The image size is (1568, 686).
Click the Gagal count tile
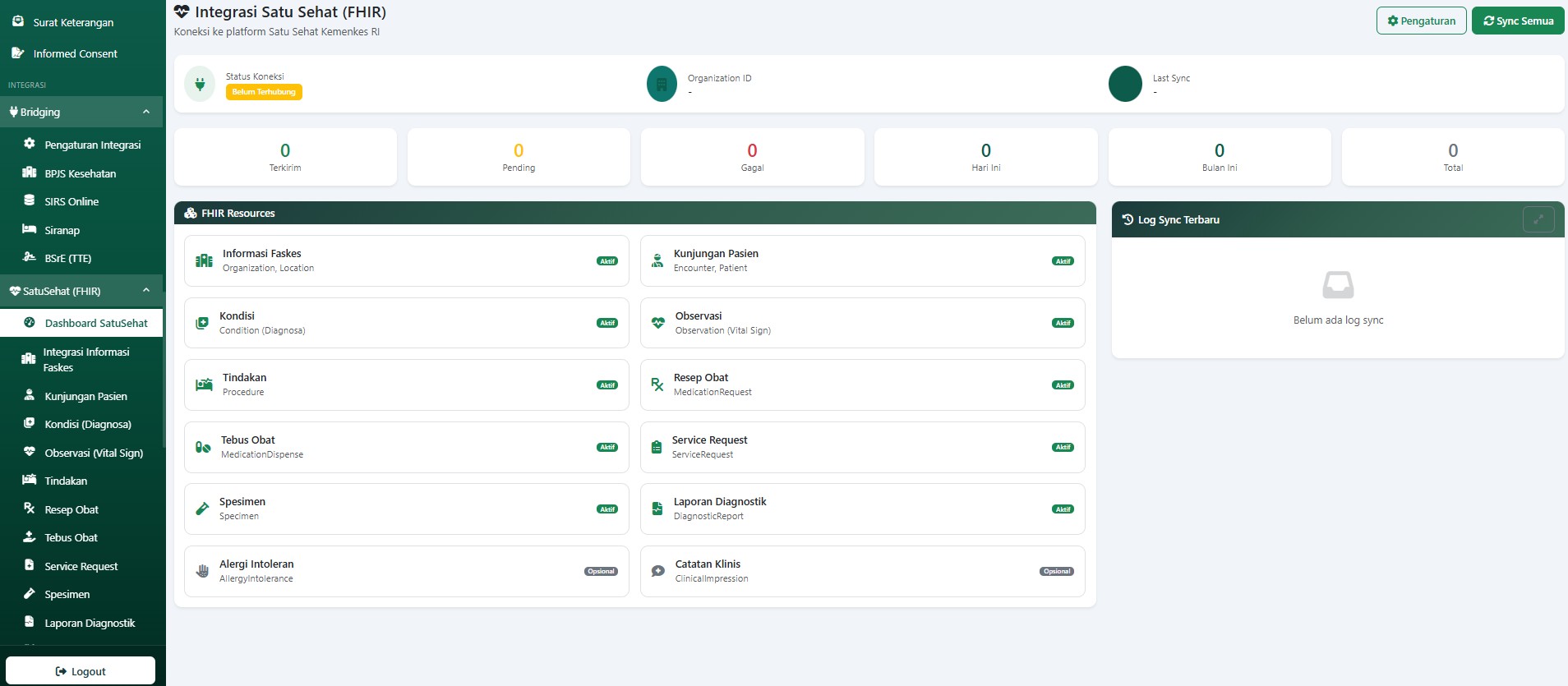click(x=753, y=157)
